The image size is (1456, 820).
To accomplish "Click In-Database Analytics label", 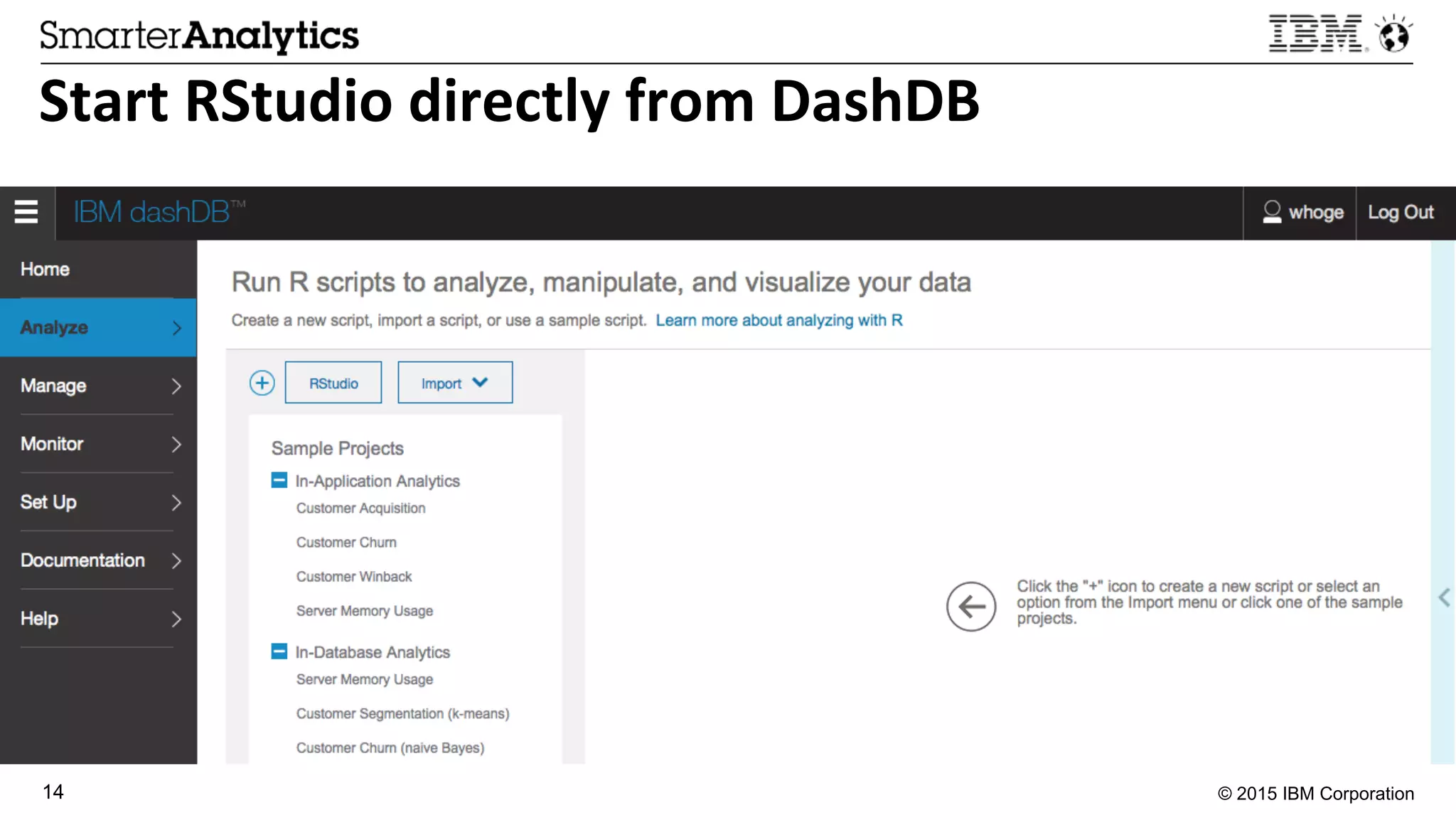I will click(373, 652).
